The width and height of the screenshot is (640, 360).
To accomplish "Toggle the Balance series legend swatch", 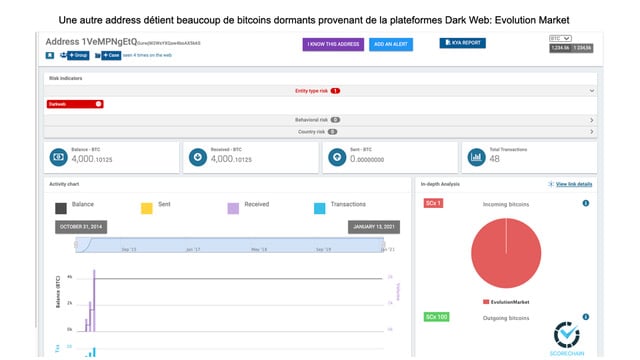I will [x=61, y=209].
